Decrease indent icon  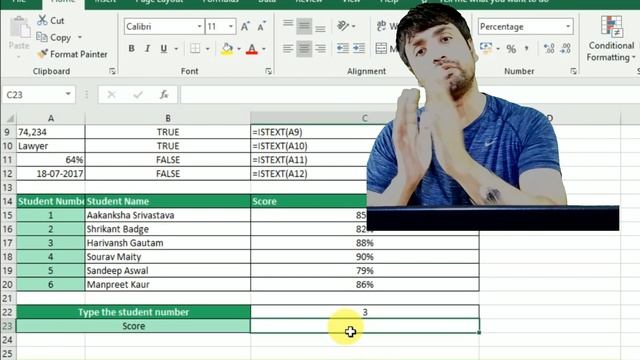point(342,49)
